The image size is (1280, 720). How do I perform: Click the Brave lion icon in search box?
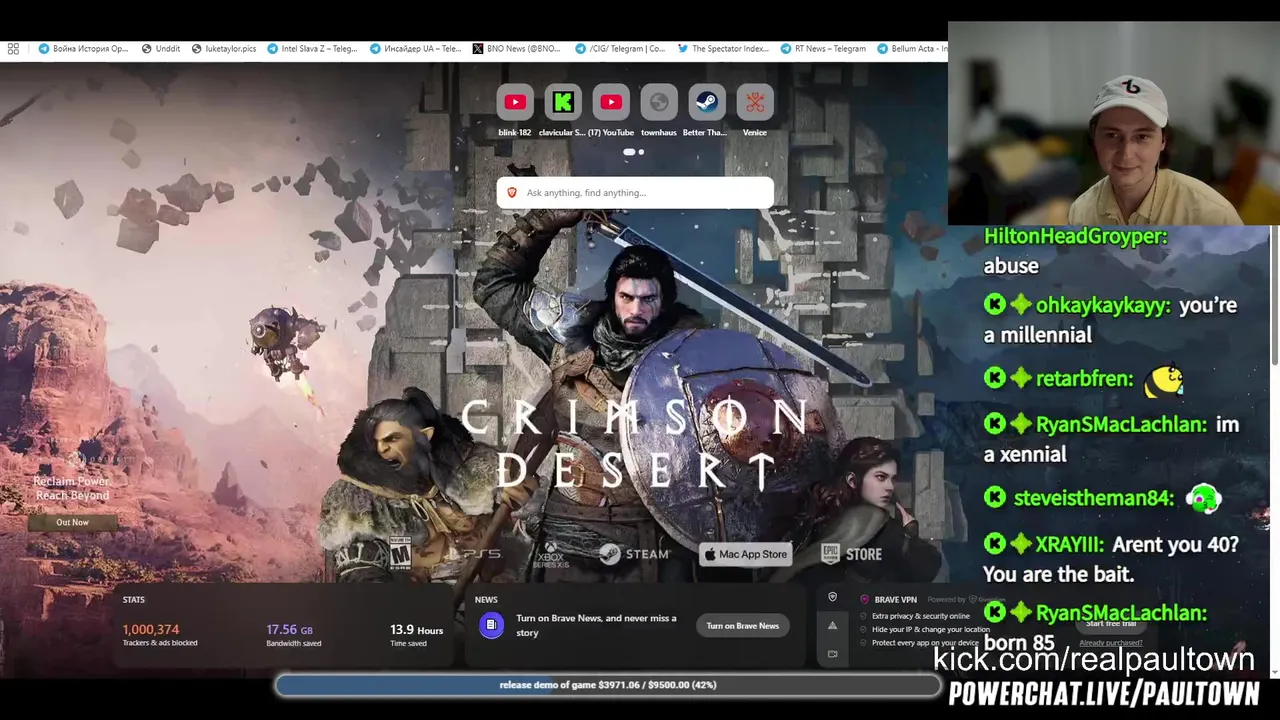pyautogui.click(x=512, y=193)
